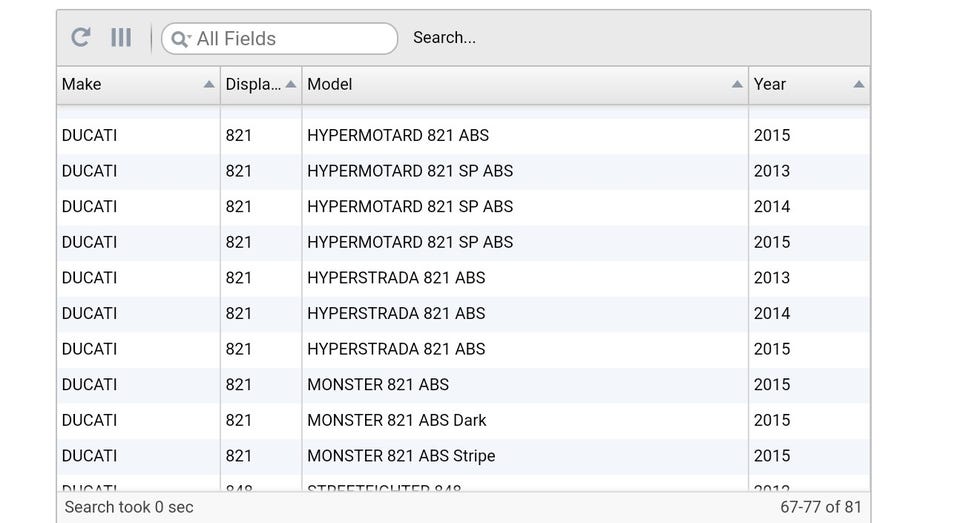
Task: Click the Model column sort arrow
Action: (x=737, y=85)
